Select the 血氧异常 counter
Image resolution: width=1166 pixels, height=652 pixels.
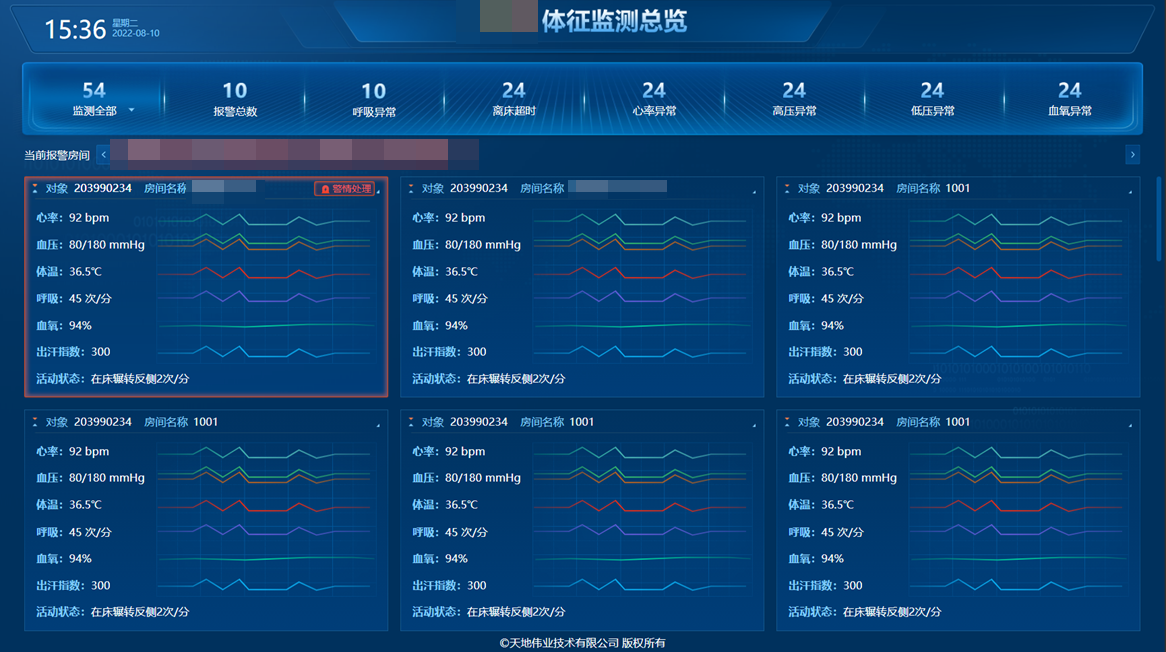click(x=1071, y=98)
